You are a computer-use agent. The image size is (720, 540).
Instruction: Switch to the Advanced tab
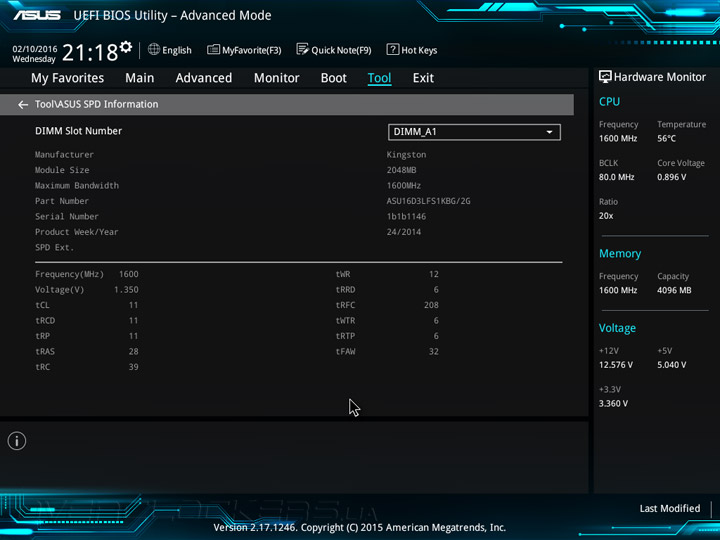(203, 78)
